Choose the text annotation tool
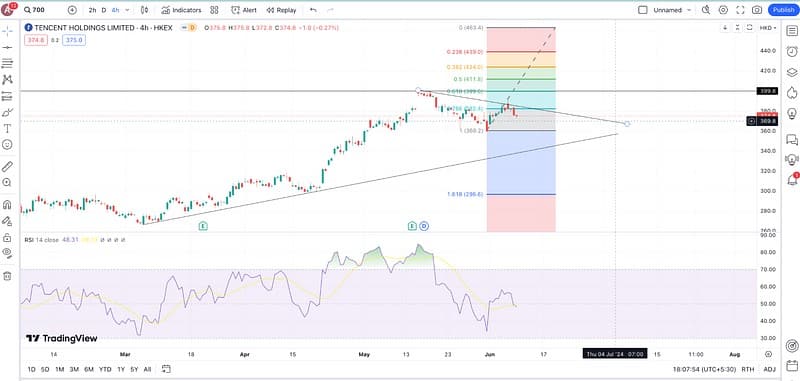This screenshot has width=800, height=381. click(x=7, y=129)
